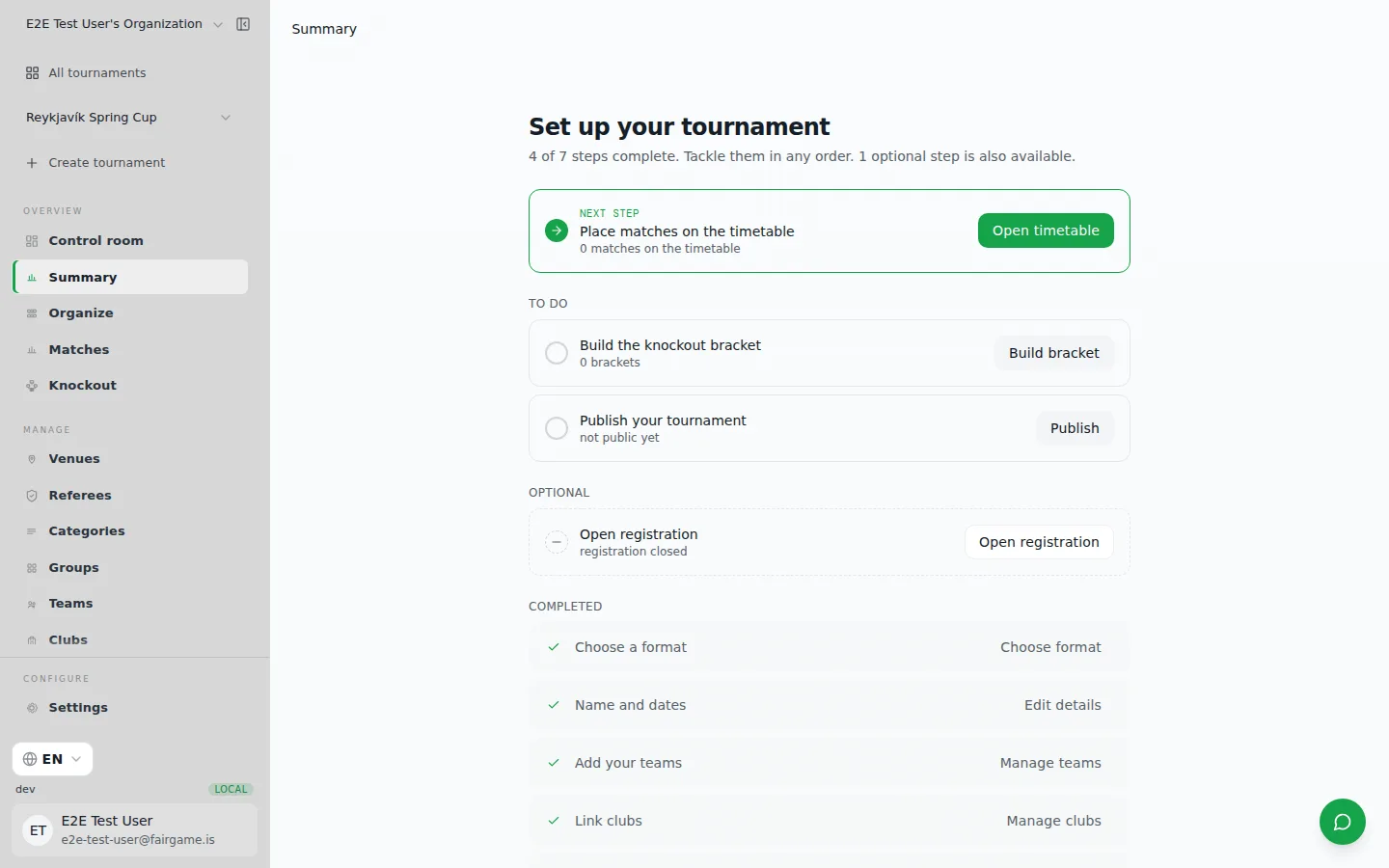Open the EN language dropdown
Screen dimensions: 1389x868
[x=53, y=759]
